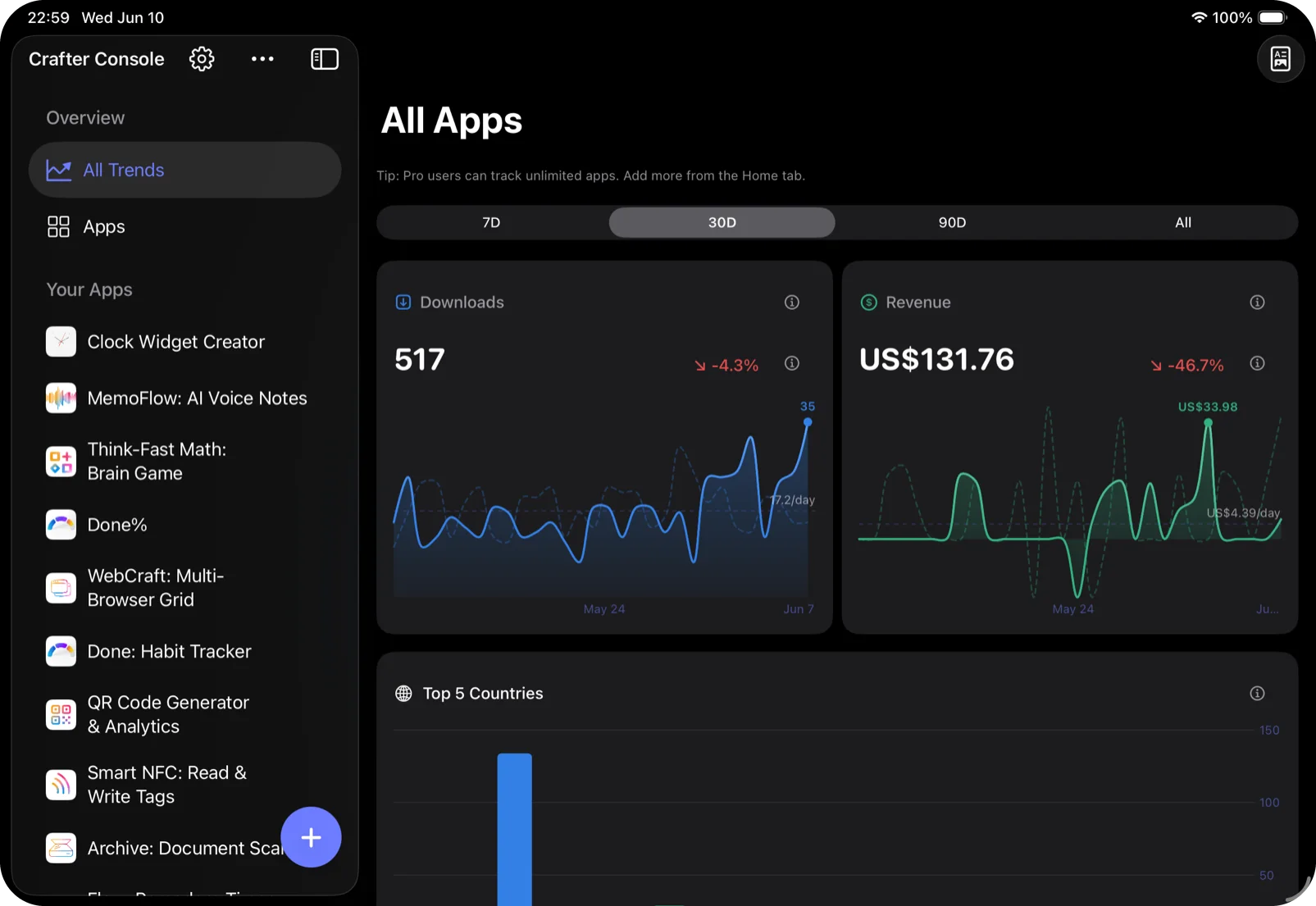Open settings gear in Crafter Console header

202,59
